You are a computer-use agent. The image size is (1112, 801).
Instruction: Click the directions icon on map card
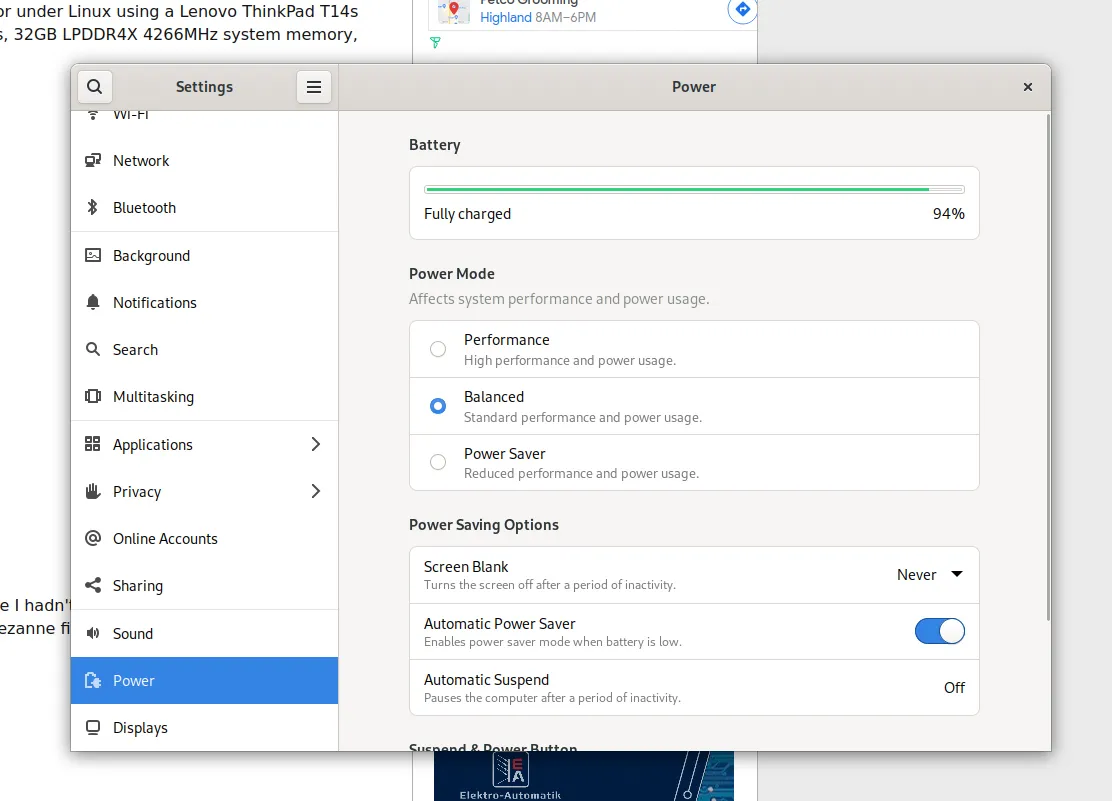click(742, 9)
